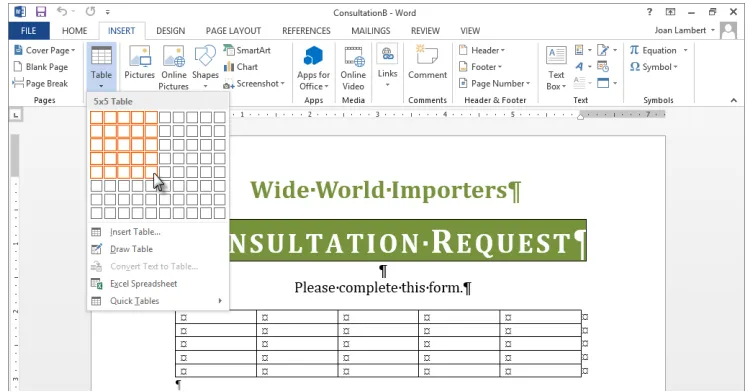752x392 pixels.
Task: Insert a Page Break
Action: (x=41, y=83)
